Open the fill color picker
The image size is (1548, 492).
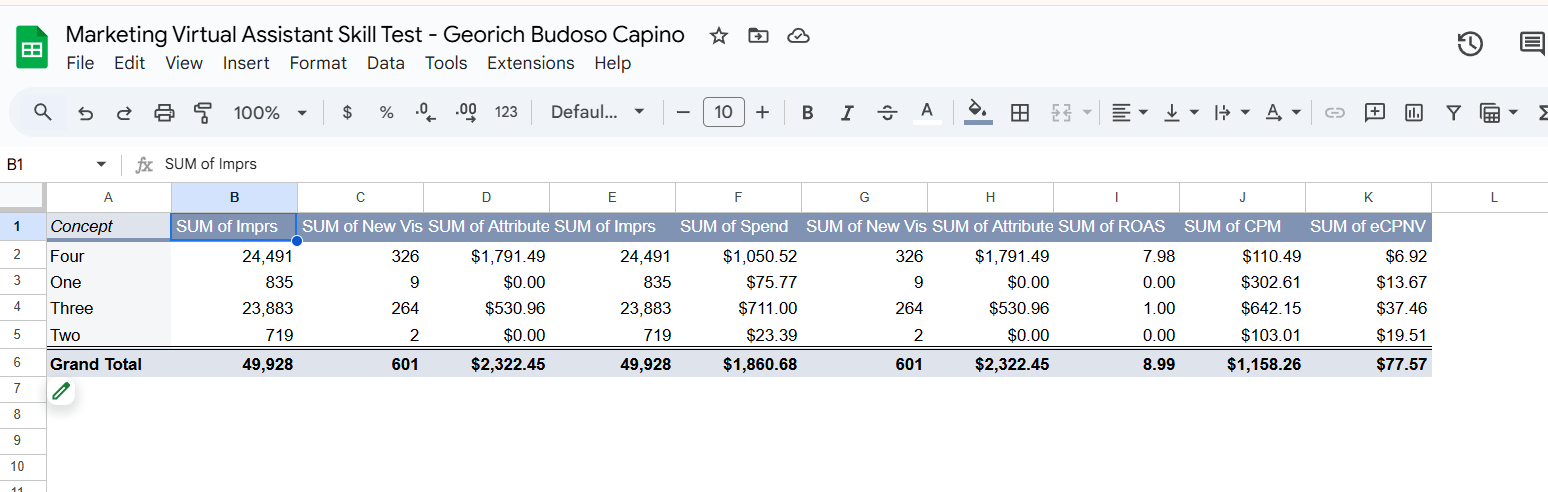coord(978,113)
